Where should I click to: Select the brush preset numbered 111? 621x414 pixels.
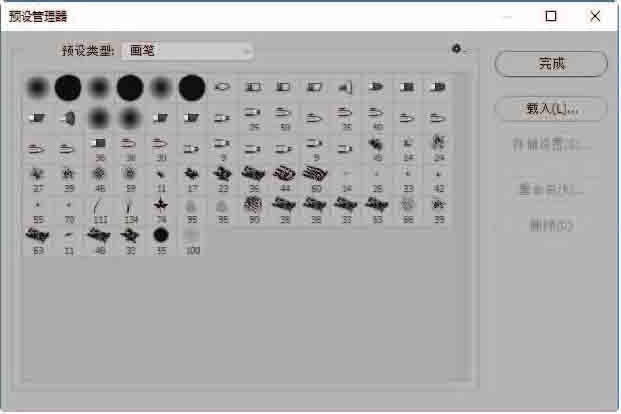pos(99,211)
